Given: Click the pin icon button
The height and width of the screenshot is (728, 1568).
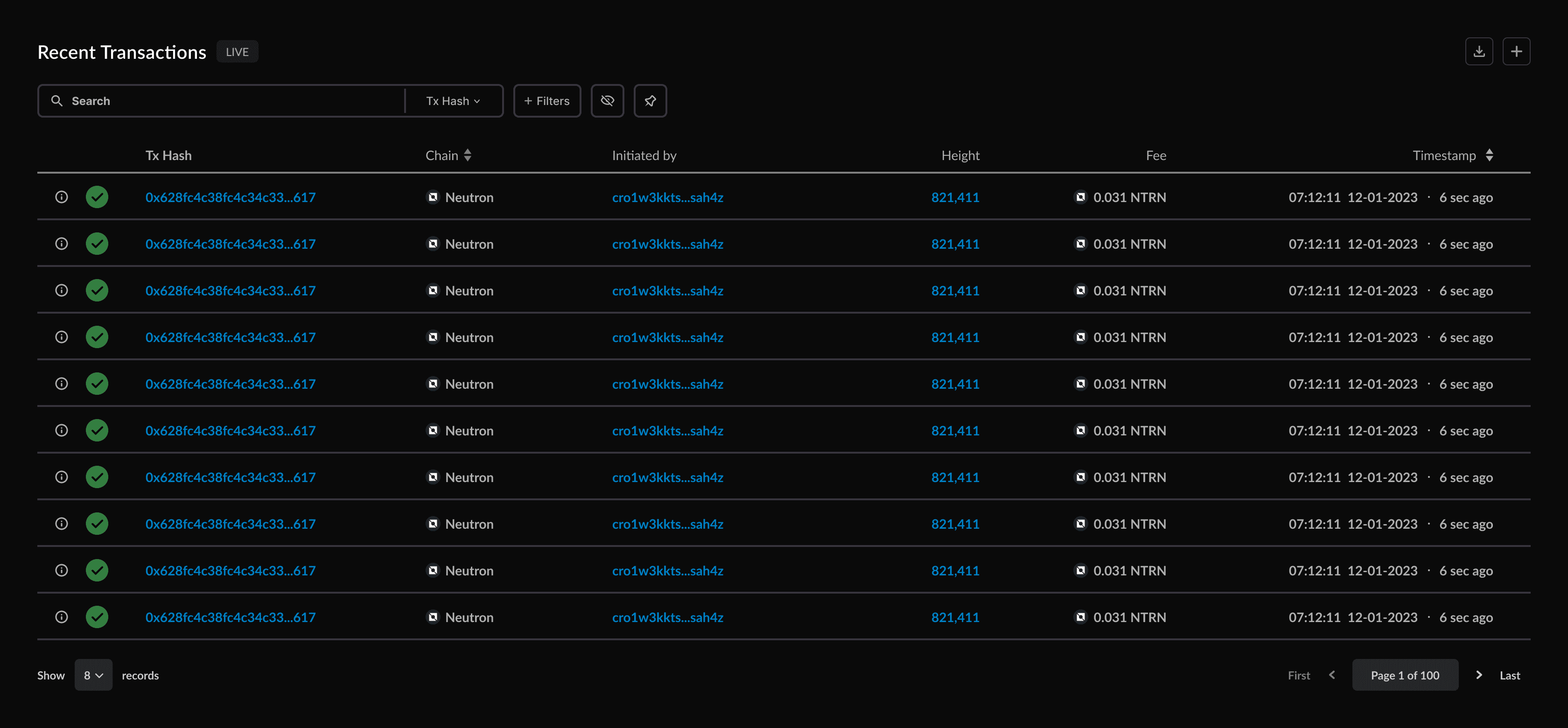Looking at the screenshot, I should click(x=650, y=101).
